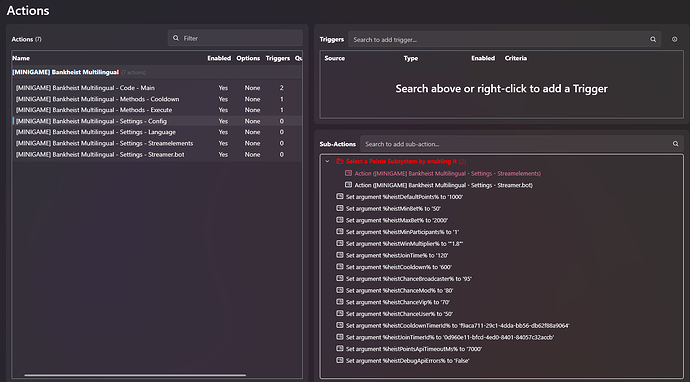Select the Settings - Language action row
This screenshot has width=690, height=382.
(157, 132)
